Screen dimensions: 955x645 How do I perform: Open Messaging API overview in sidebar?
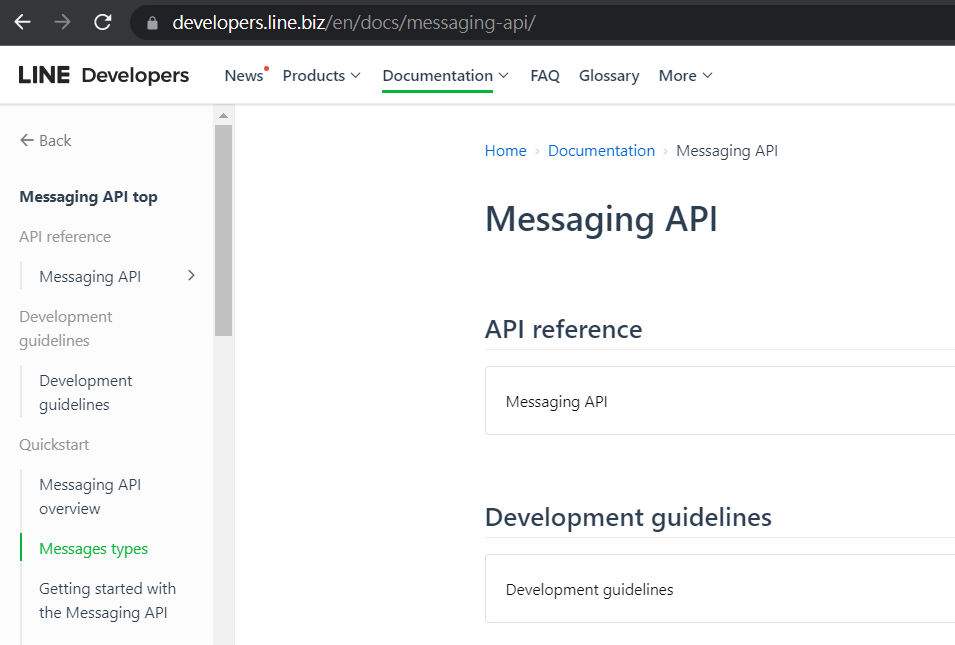point(90,497)
